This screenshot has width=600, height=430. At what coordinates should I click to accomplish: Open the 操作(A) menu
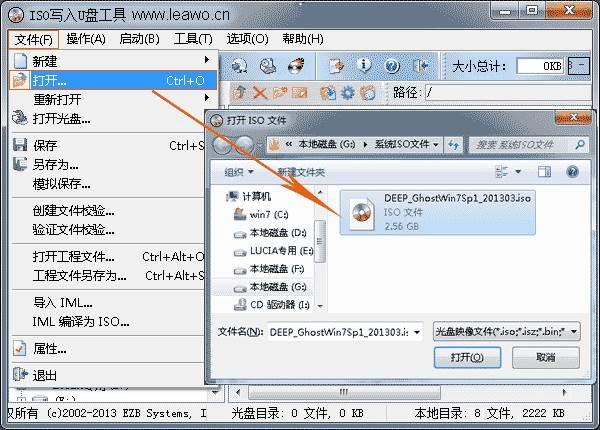[x=86, y=39]
